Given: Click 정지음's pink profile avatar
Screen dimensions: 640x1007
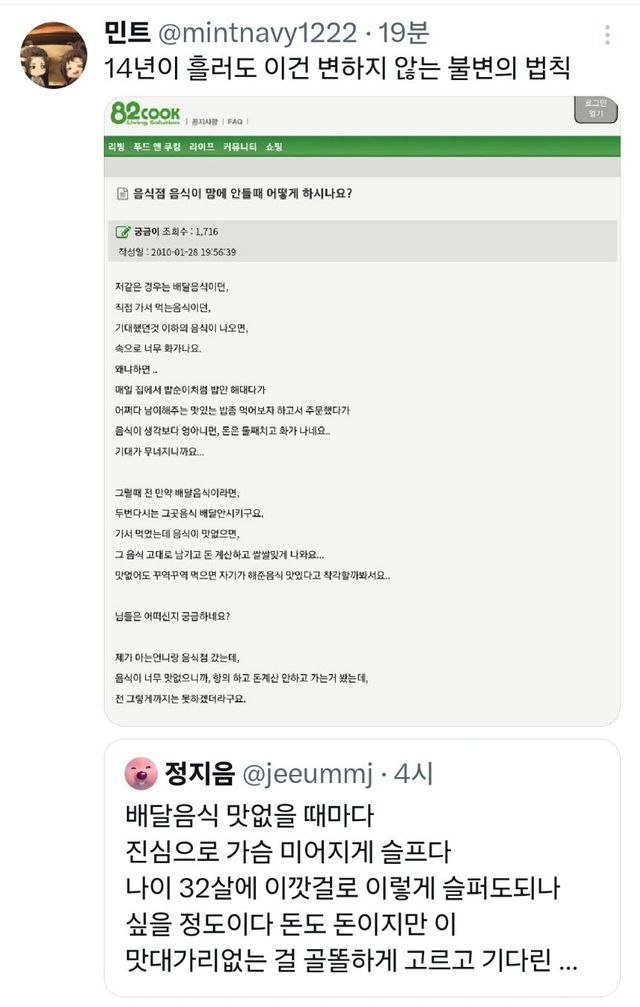Looking at the screenshot, I should click(139, 772).
